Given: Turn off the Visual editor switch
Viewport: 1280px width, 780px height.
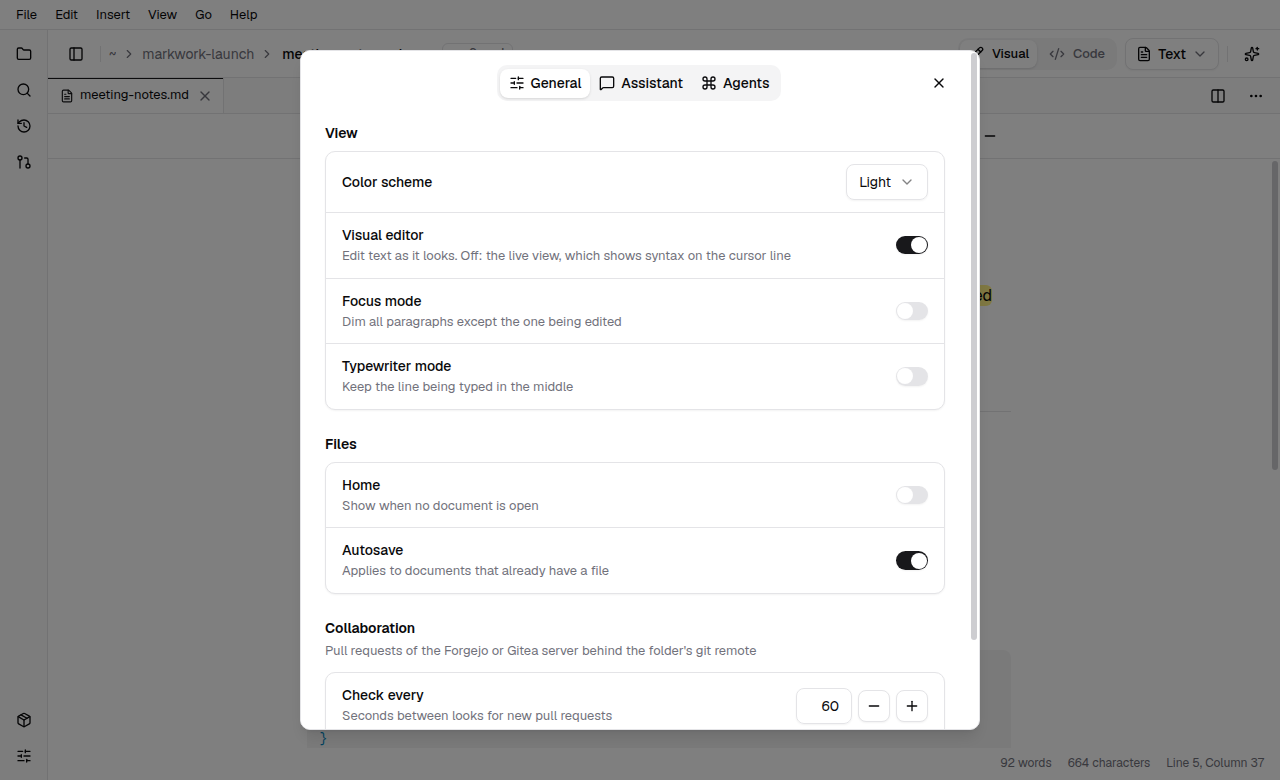Looking at the screenshot, I should pyautogui.click(x=912, y=245).
